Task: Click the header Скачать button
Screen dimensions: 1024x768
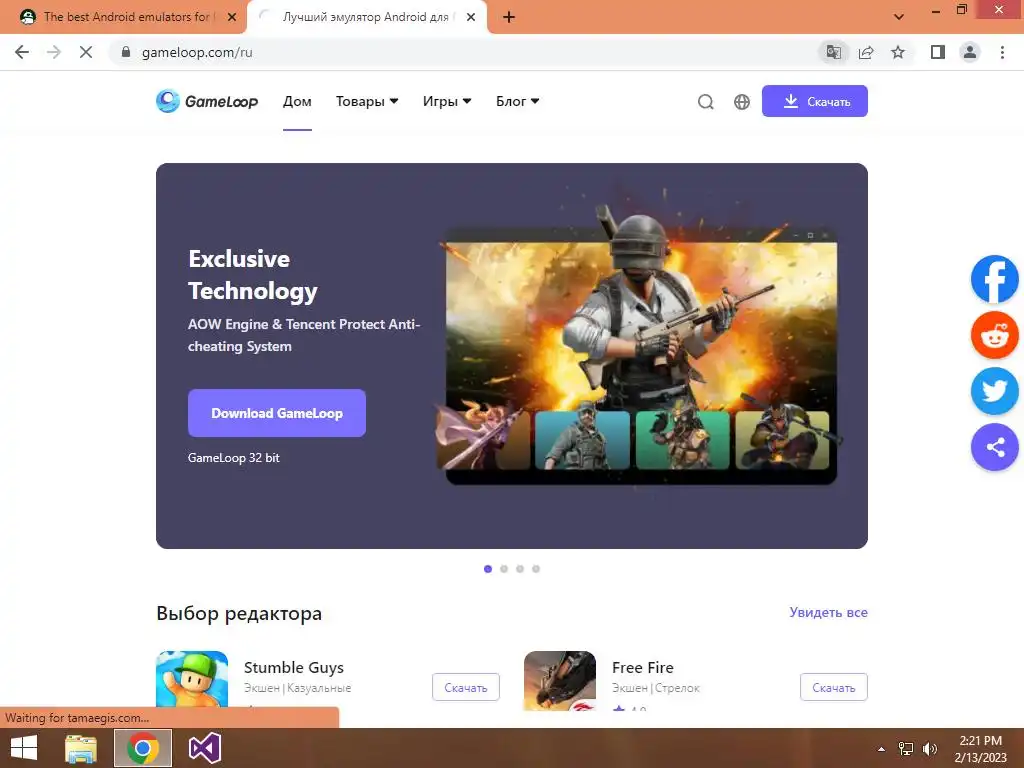Action: pos(814,101)
